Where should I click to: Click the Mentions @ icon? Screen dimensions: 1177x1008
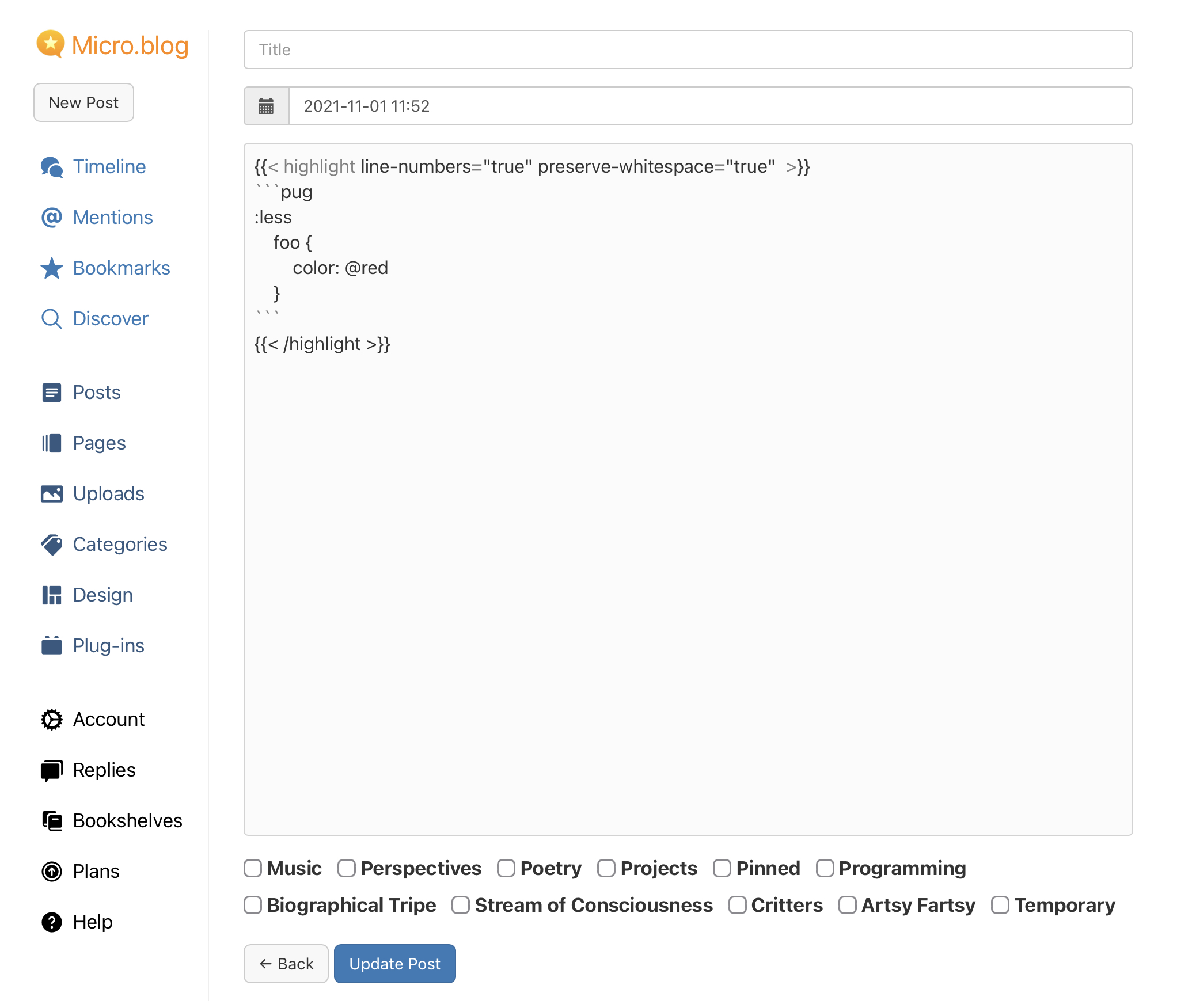(x=52, y=218)
